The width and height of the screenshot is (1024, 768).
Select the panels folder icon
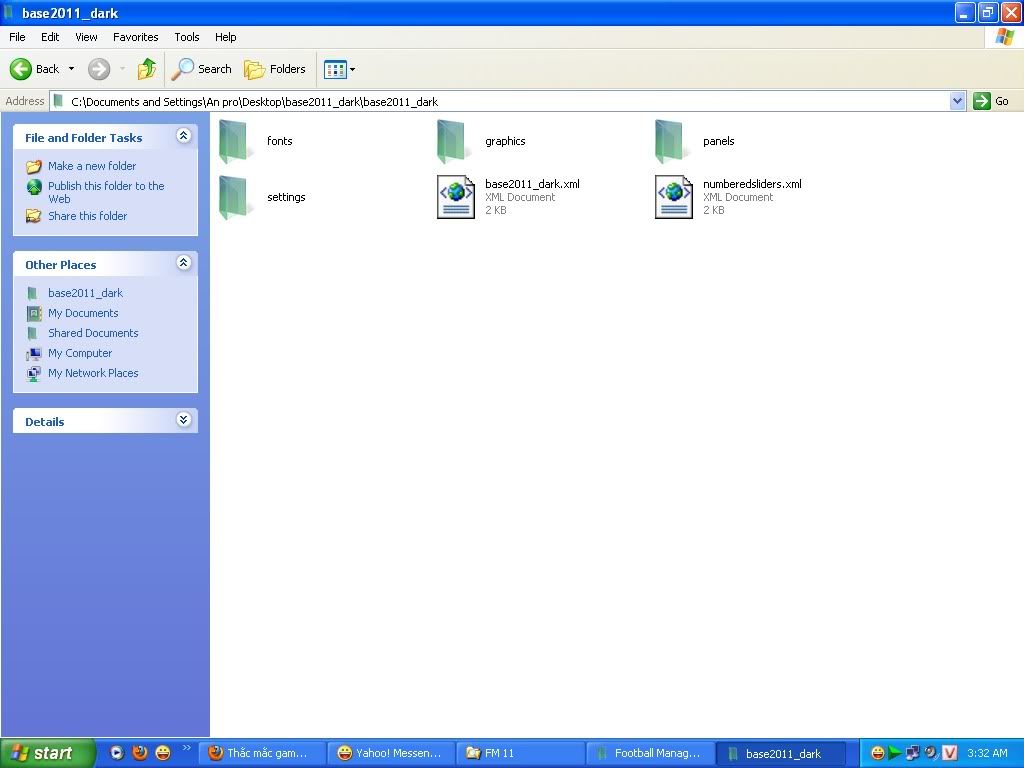coord(671,141)
